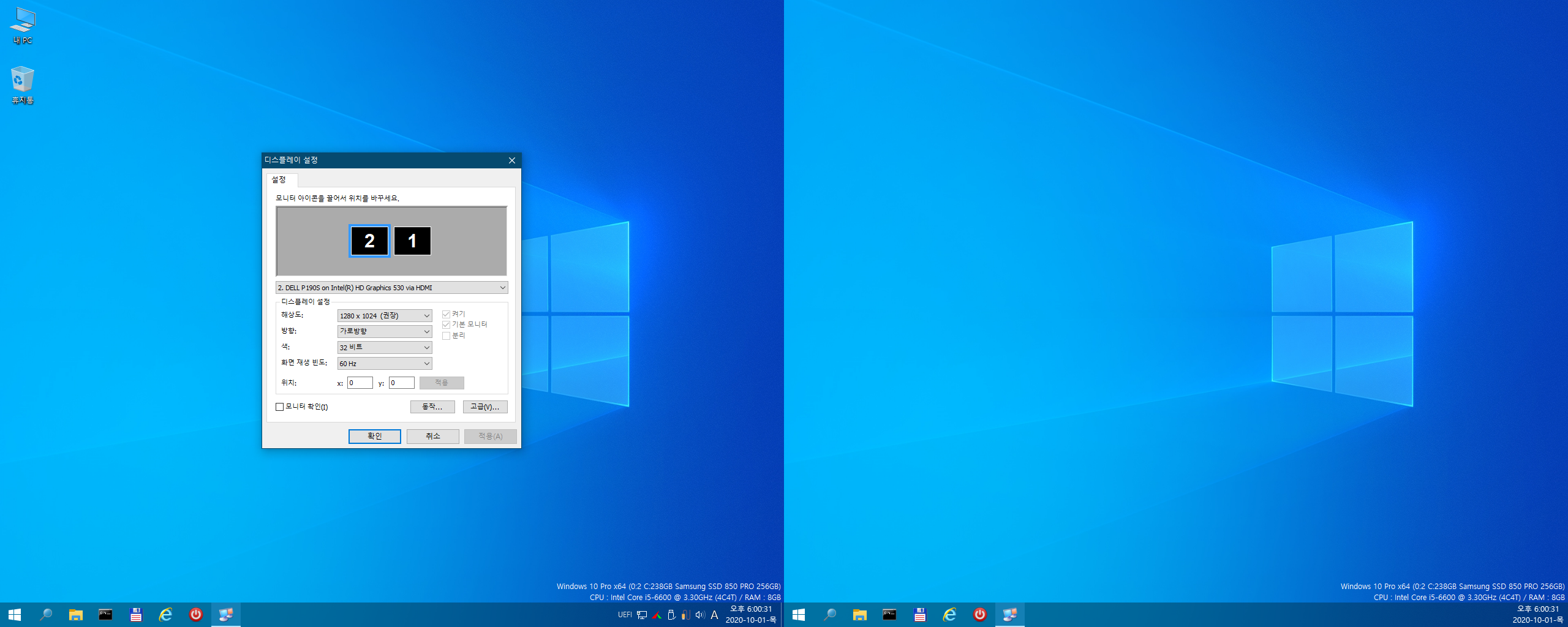The width and height of the screenshot is (1568, 627).
Task: Open Internet Explorer on right monitor taskbar
Action: (x=949, y=615)
